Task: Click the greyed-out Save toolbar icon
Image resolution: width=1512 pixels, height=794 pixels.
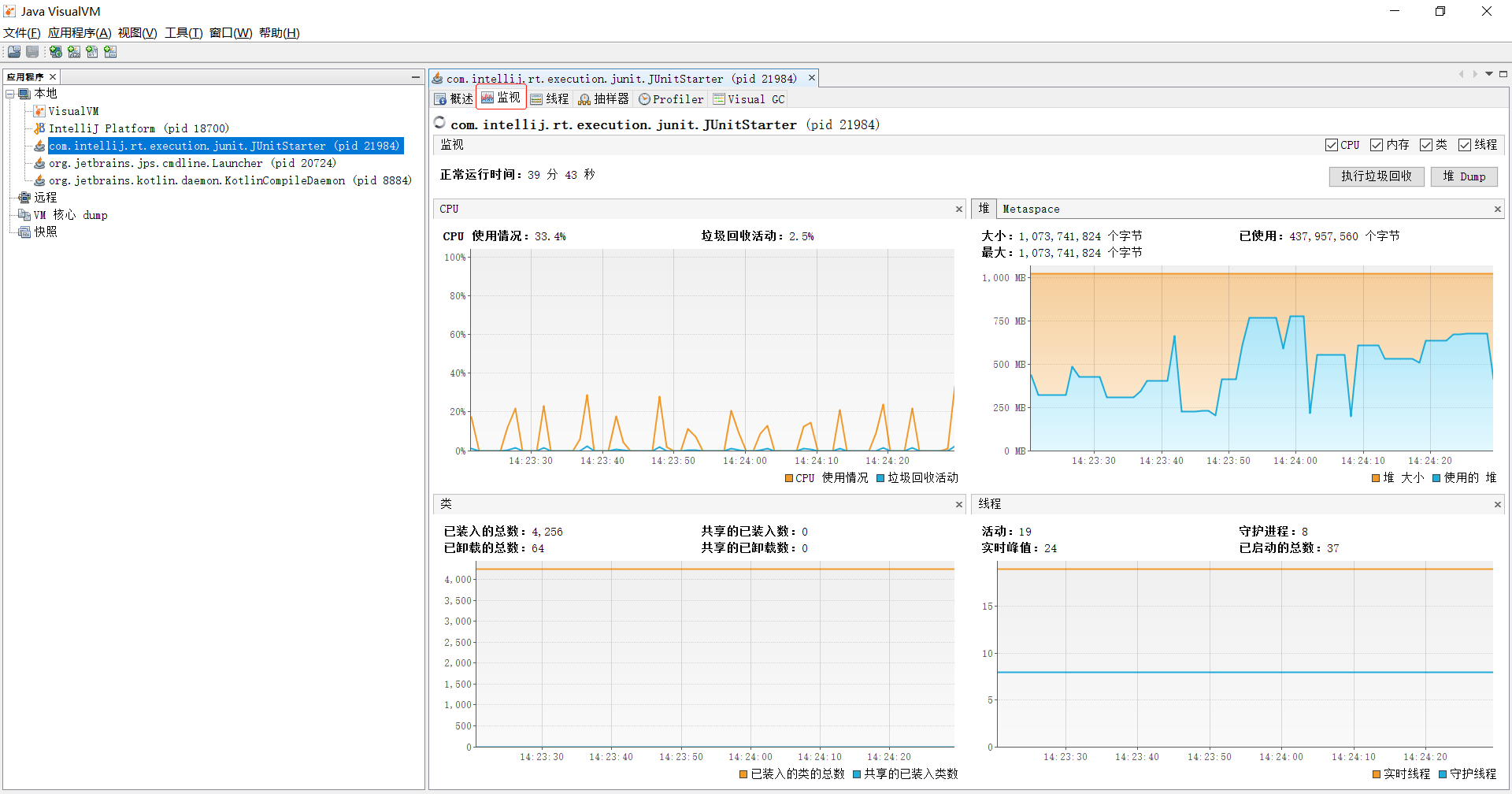Action: pyautogui.click(x=32, y=52)
